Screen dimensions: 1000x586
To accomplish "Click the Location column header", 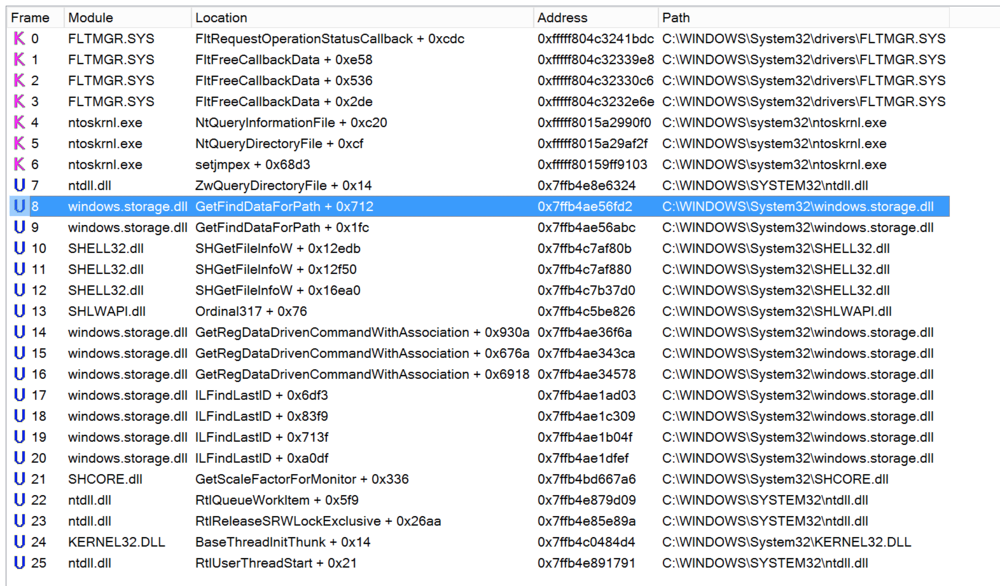I will click(222, 17).
